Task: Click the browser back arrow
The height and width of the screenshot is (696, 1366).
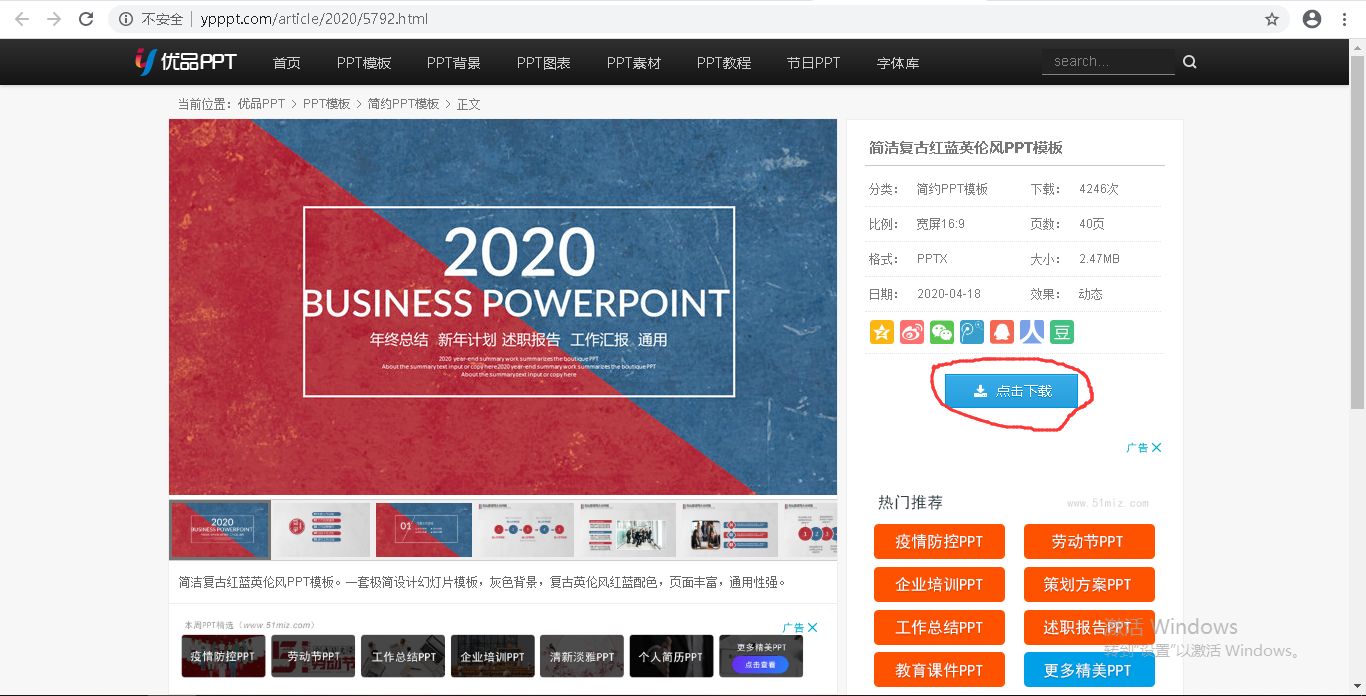Action: point(22,19)
